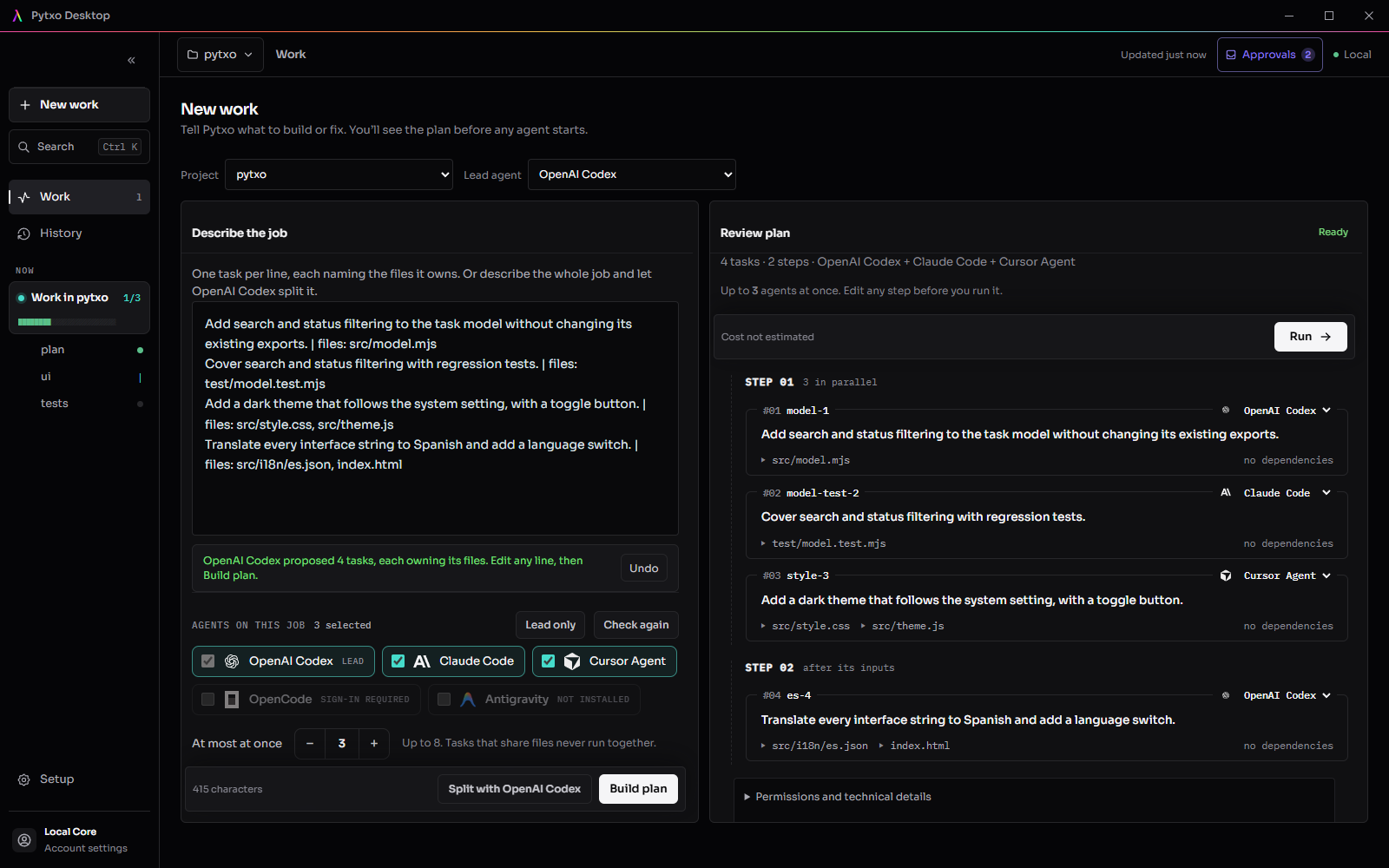Collapse the sidebar with the double-chevron icon

132,60
